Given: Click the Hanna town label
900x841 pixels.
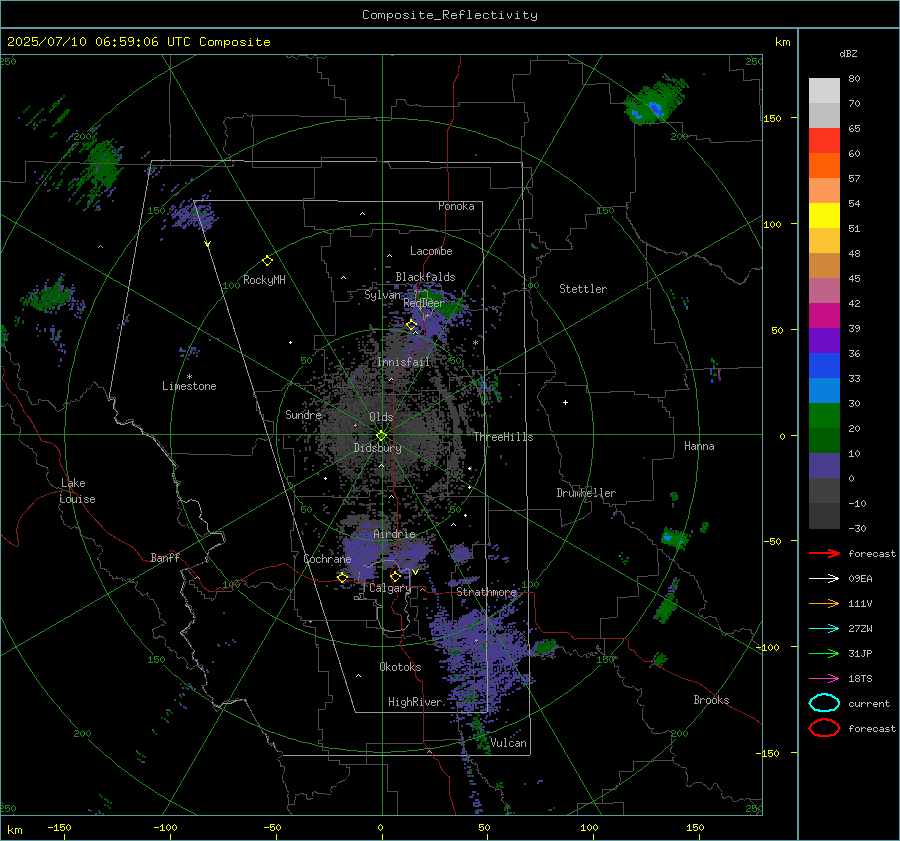Looking at the screenshot, I should 699,446.
